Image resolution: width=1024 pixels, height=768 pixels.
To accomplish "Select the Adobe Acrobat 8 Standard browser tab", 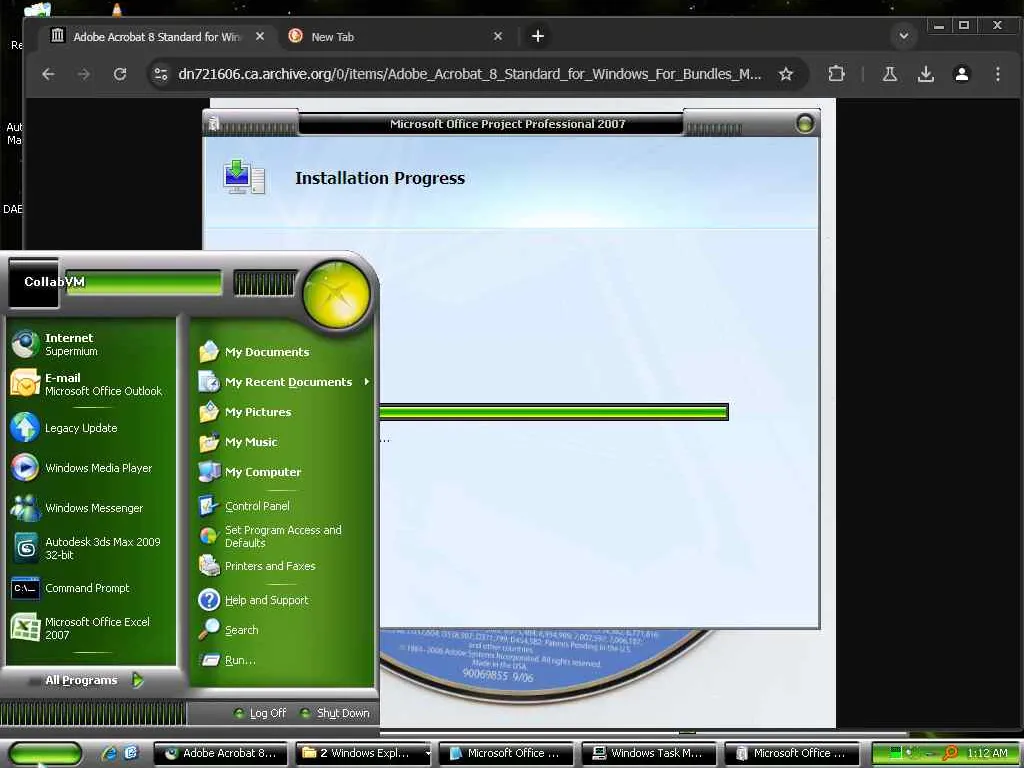I will pos(157,37).
